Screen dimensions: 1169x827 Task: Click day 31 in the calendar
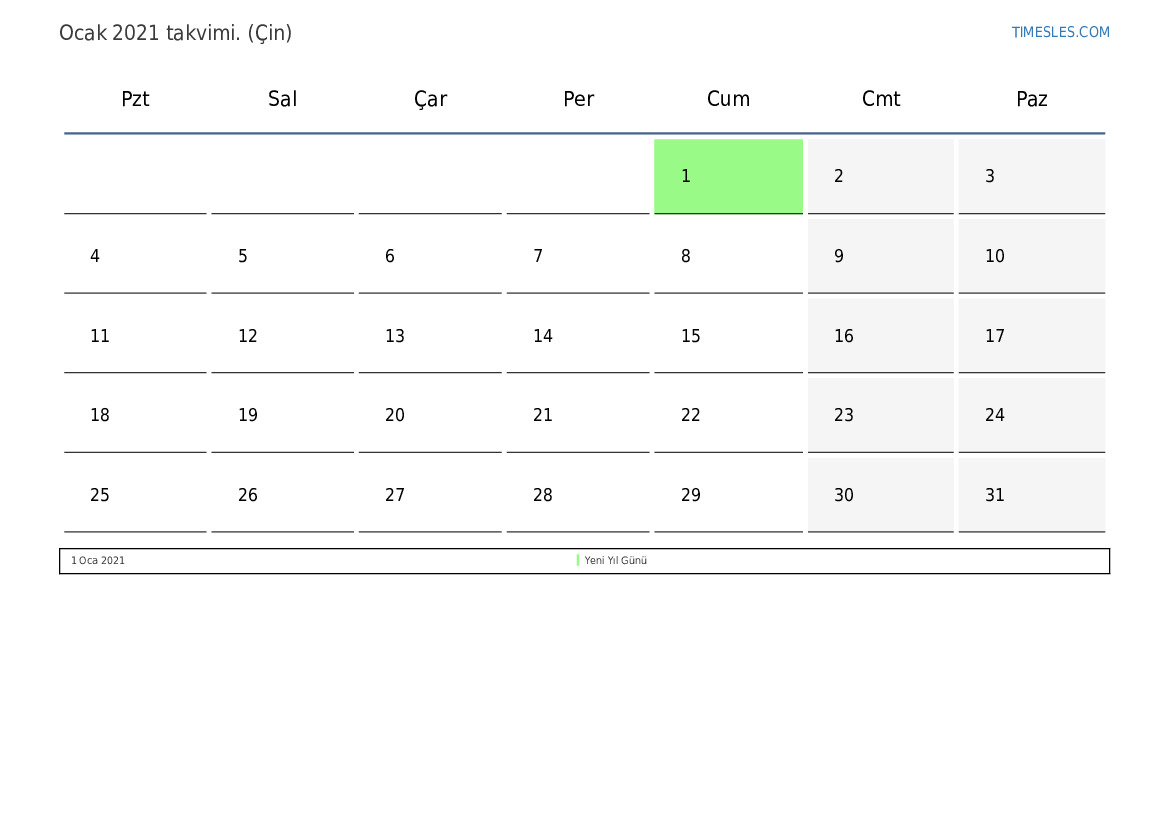pos(1031,495)
